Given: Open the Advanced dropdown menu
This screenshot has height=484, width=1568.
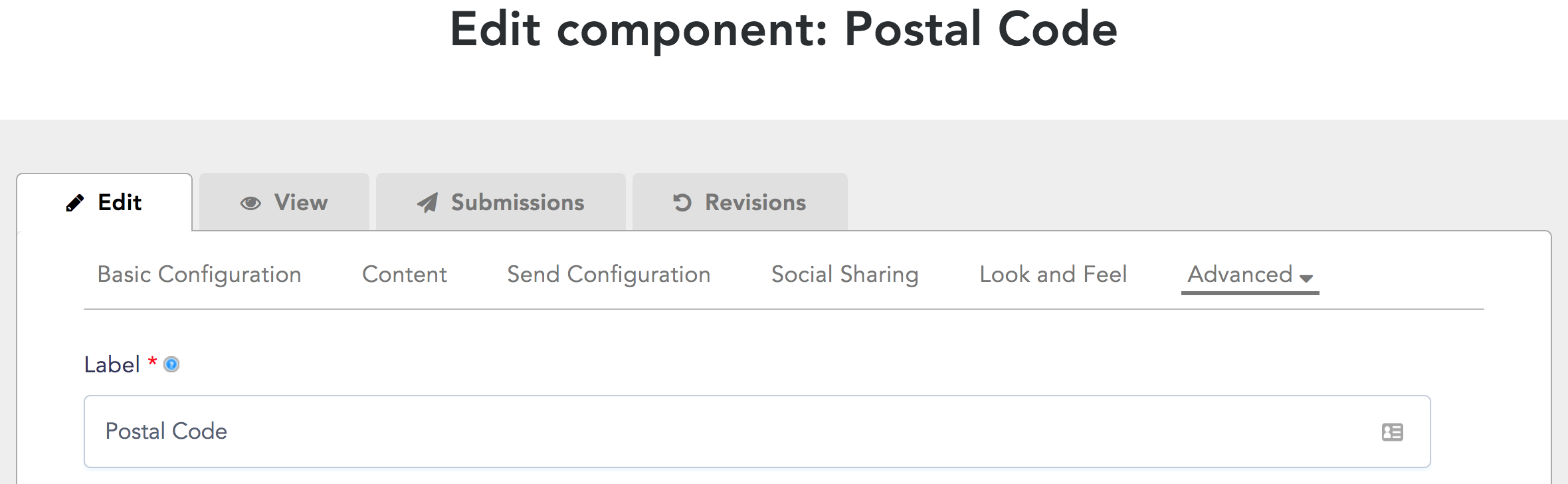Looking at the screenshot, I should coord(1250,275).
